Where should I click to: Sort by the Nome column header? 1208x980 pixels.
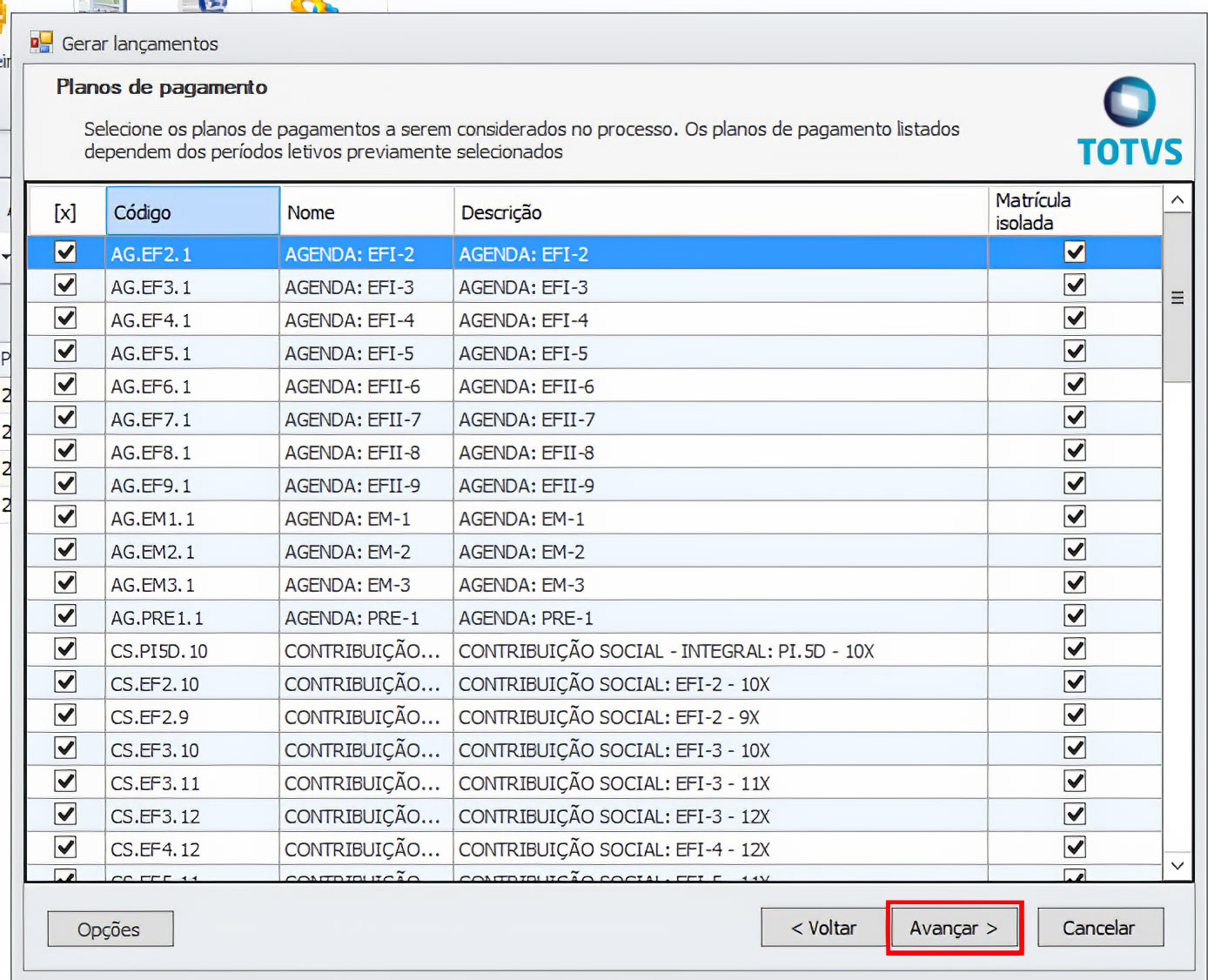click(366, 212)
